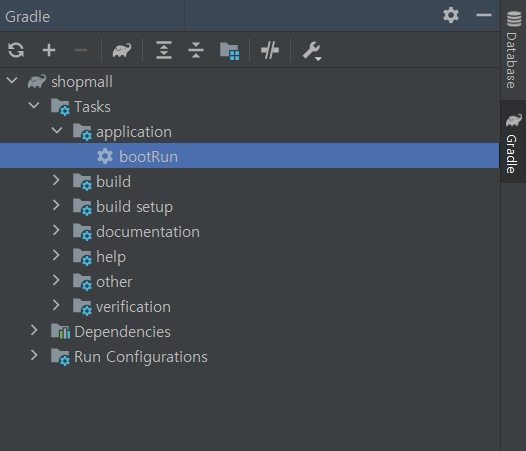The width and height of the screenshot is (526, 451).
Task: Expand the verification group
Action: [56, 305]
